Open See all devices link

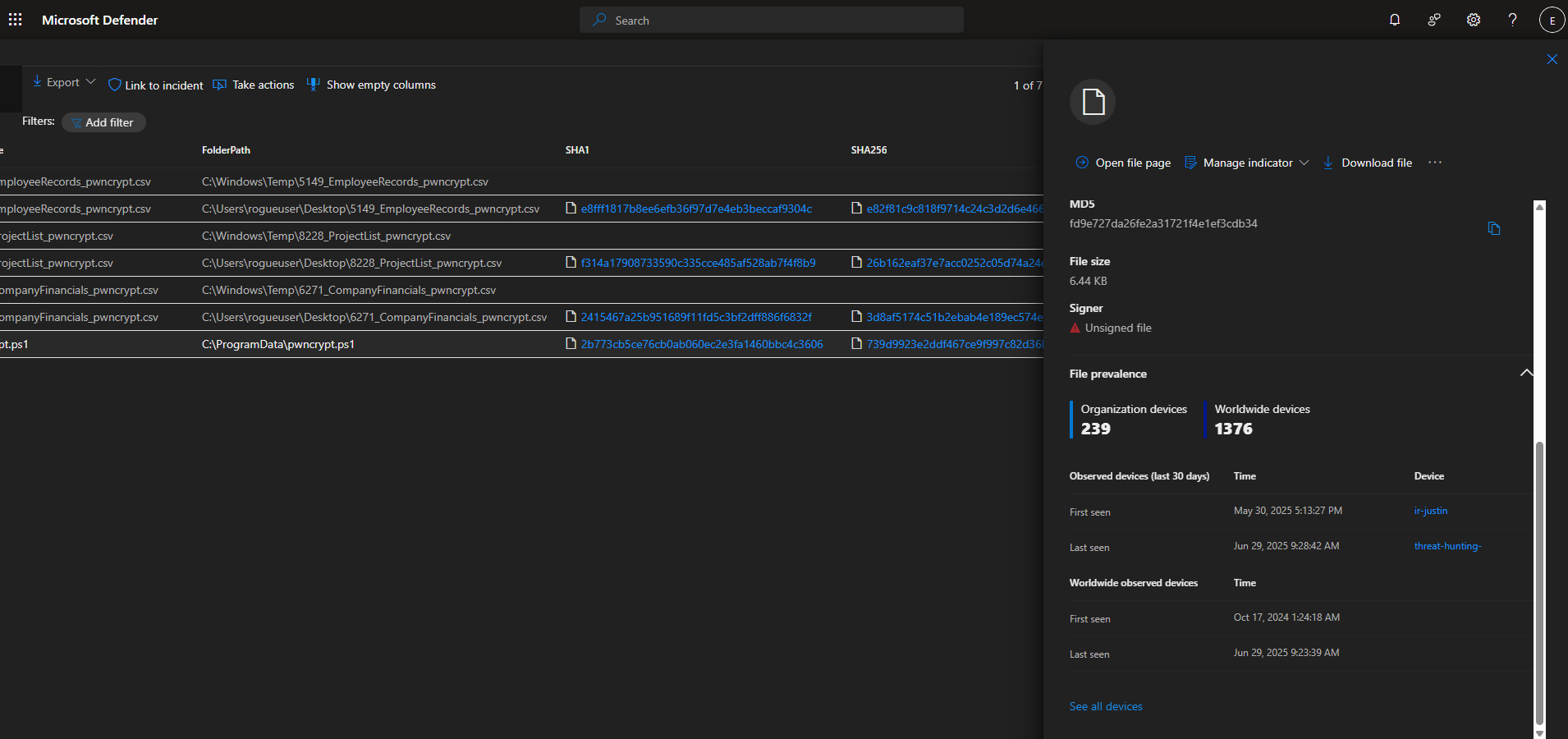[x=1106, y=706]
